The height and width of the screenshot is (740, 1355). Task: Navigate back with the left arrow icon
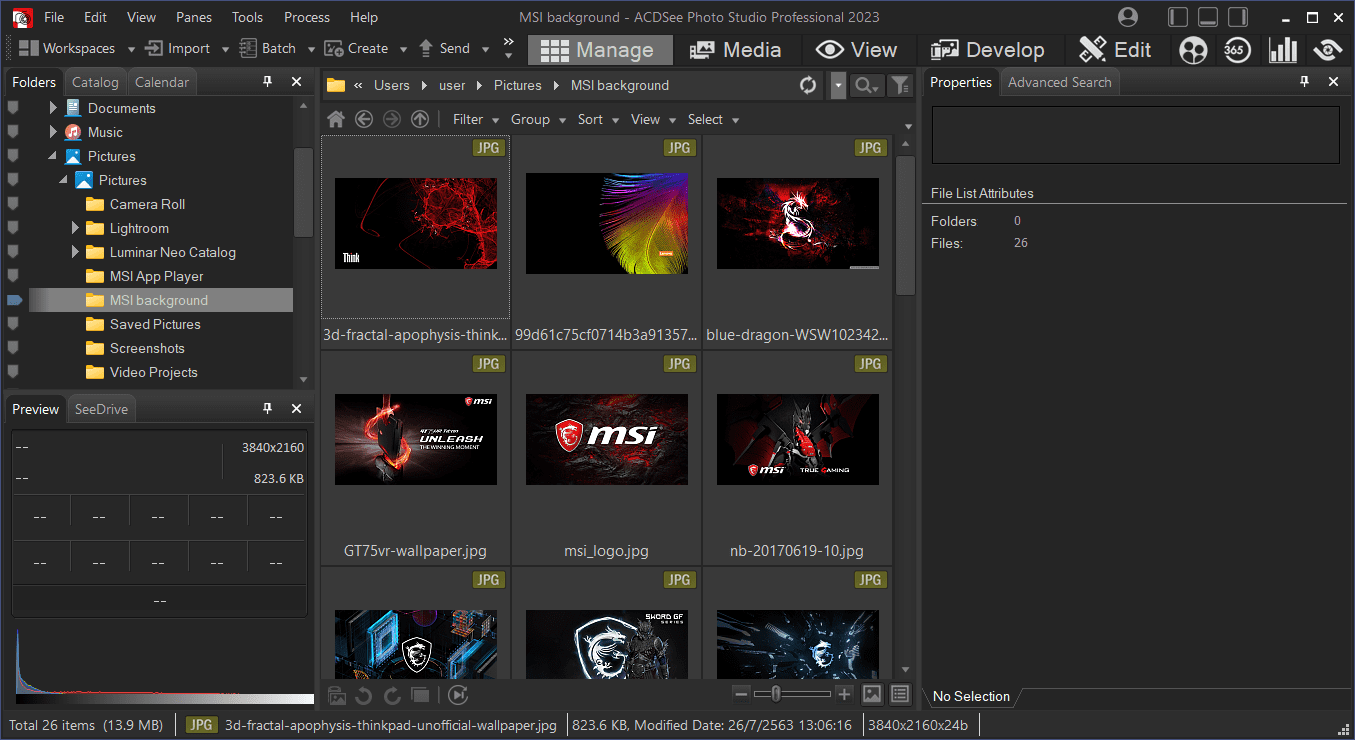coord(364,119)
